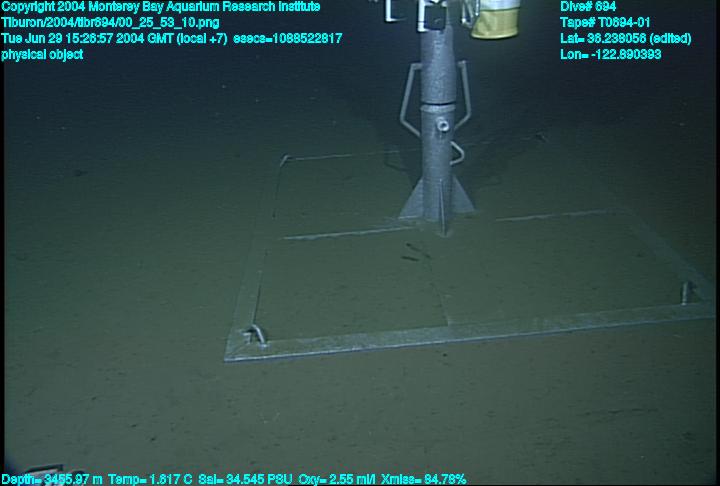Select the esecs=1088522817 value
Screen dimensions: 720x486
tap(288, 39)
